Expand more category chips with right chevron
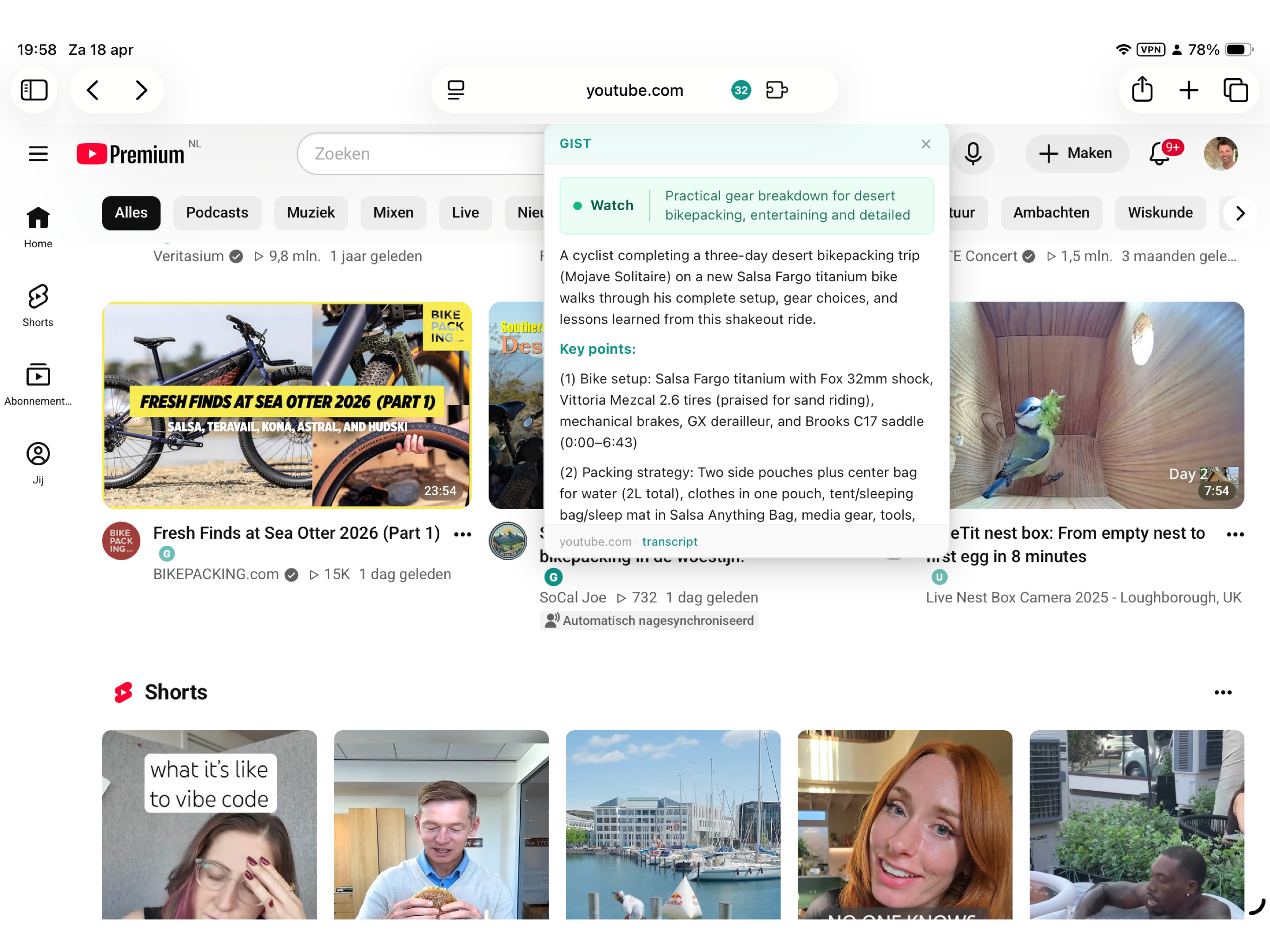Screen dimensions: 1270x952 pos(1240,213)
